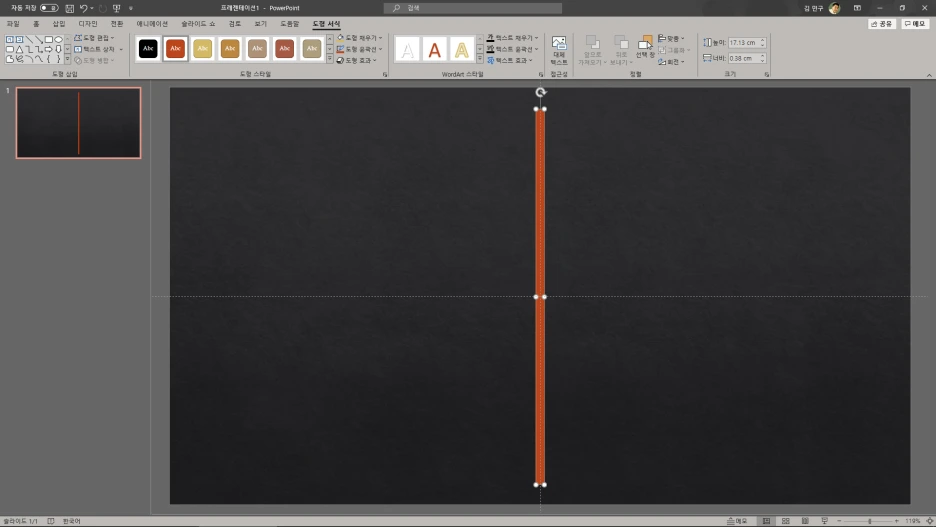Open 도형 윤곽선 (Shape Outline) dropdown
The height and width of the screenshot is (527, 936).
pyautogui.click(x=359, y=49)
